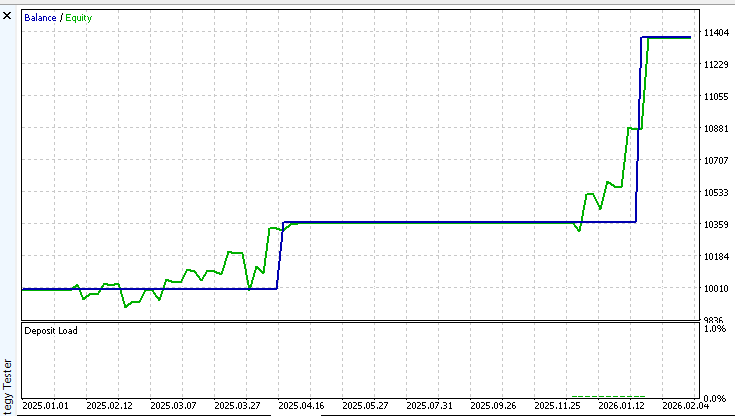Click the 2025.01.01 date label
Screen dimensions: 735x416
[x=45, y=405]
